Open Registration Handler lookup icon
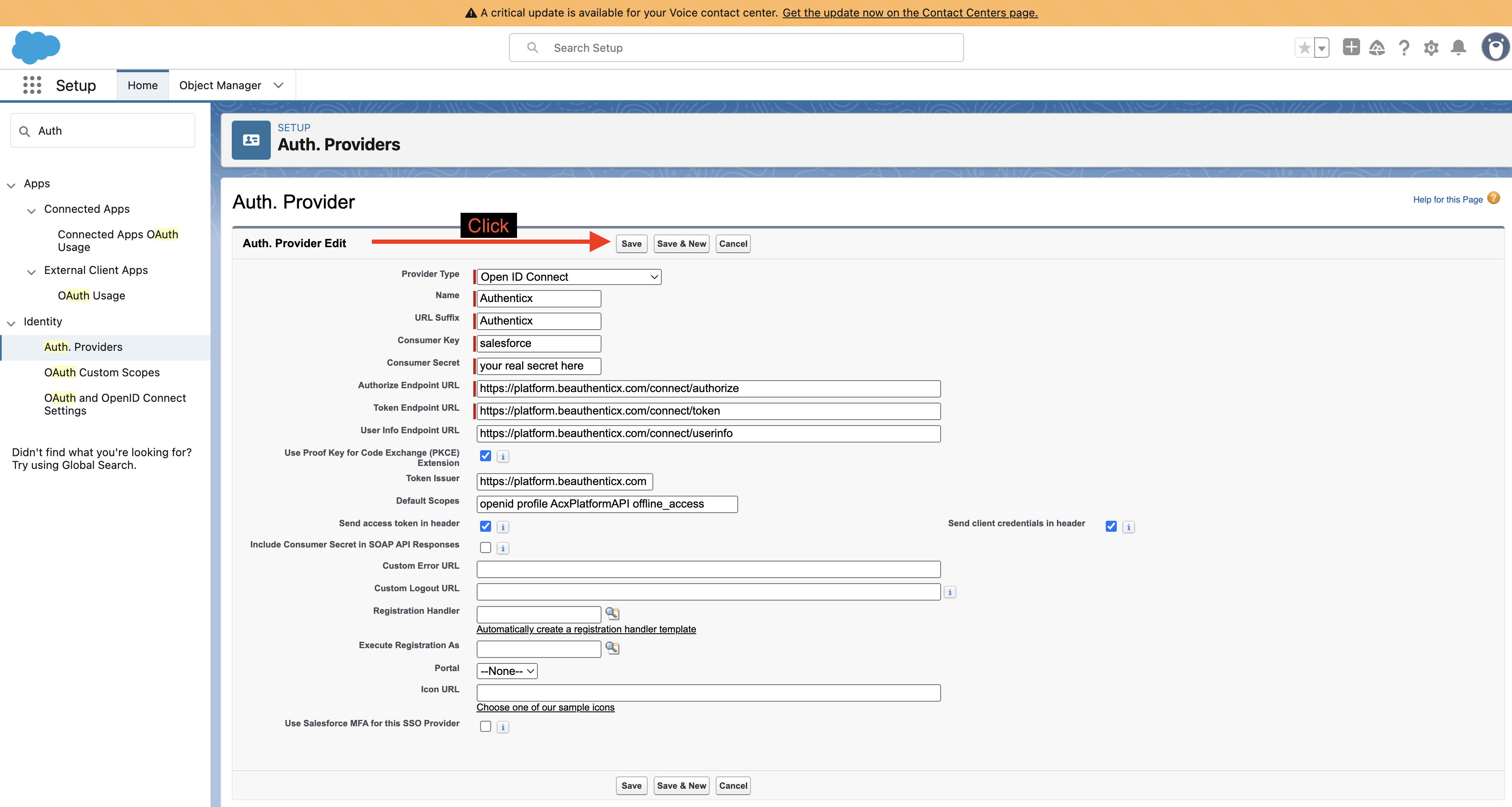 (x=612, y=614)
